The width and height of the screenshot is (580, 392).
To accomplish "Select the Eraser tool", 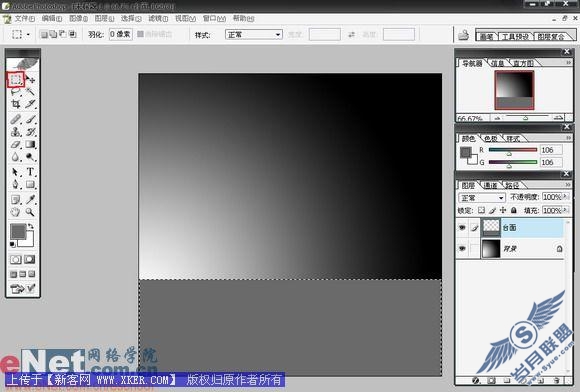I will [x=16, y=144].
